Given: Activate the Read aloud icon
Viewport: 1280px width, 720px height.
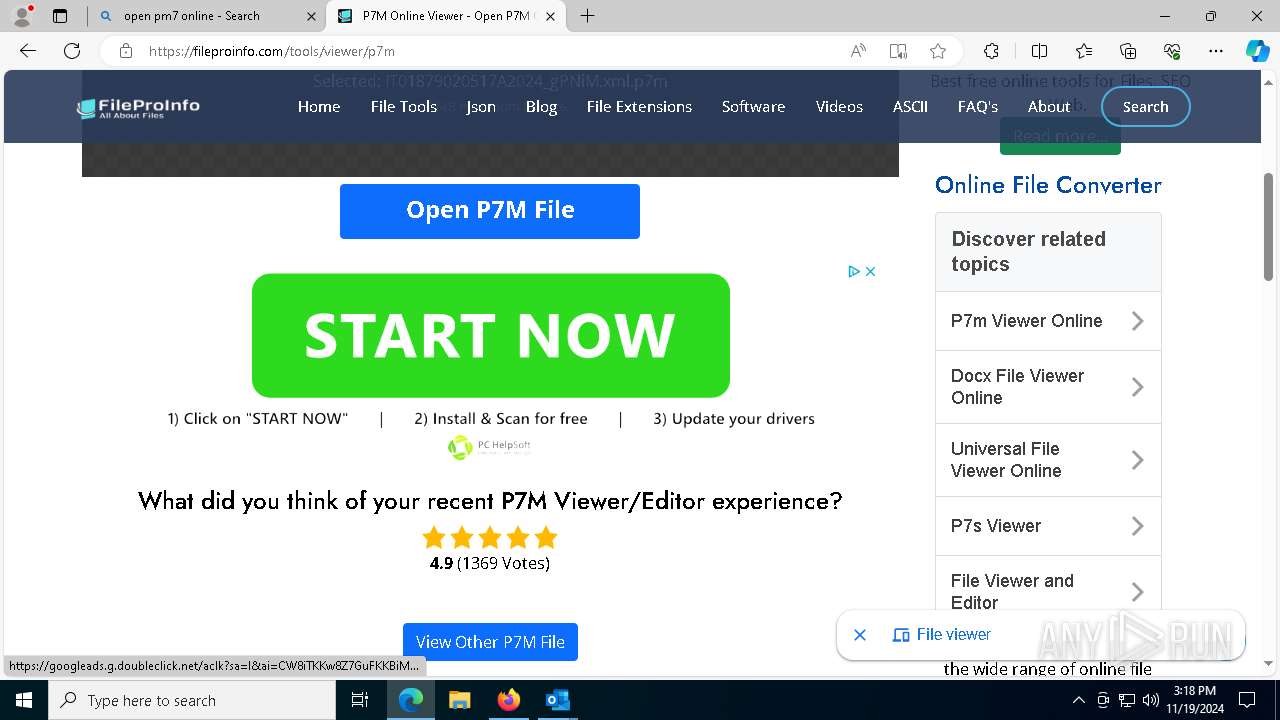Looking at the screenshot, I should (858, 51).
